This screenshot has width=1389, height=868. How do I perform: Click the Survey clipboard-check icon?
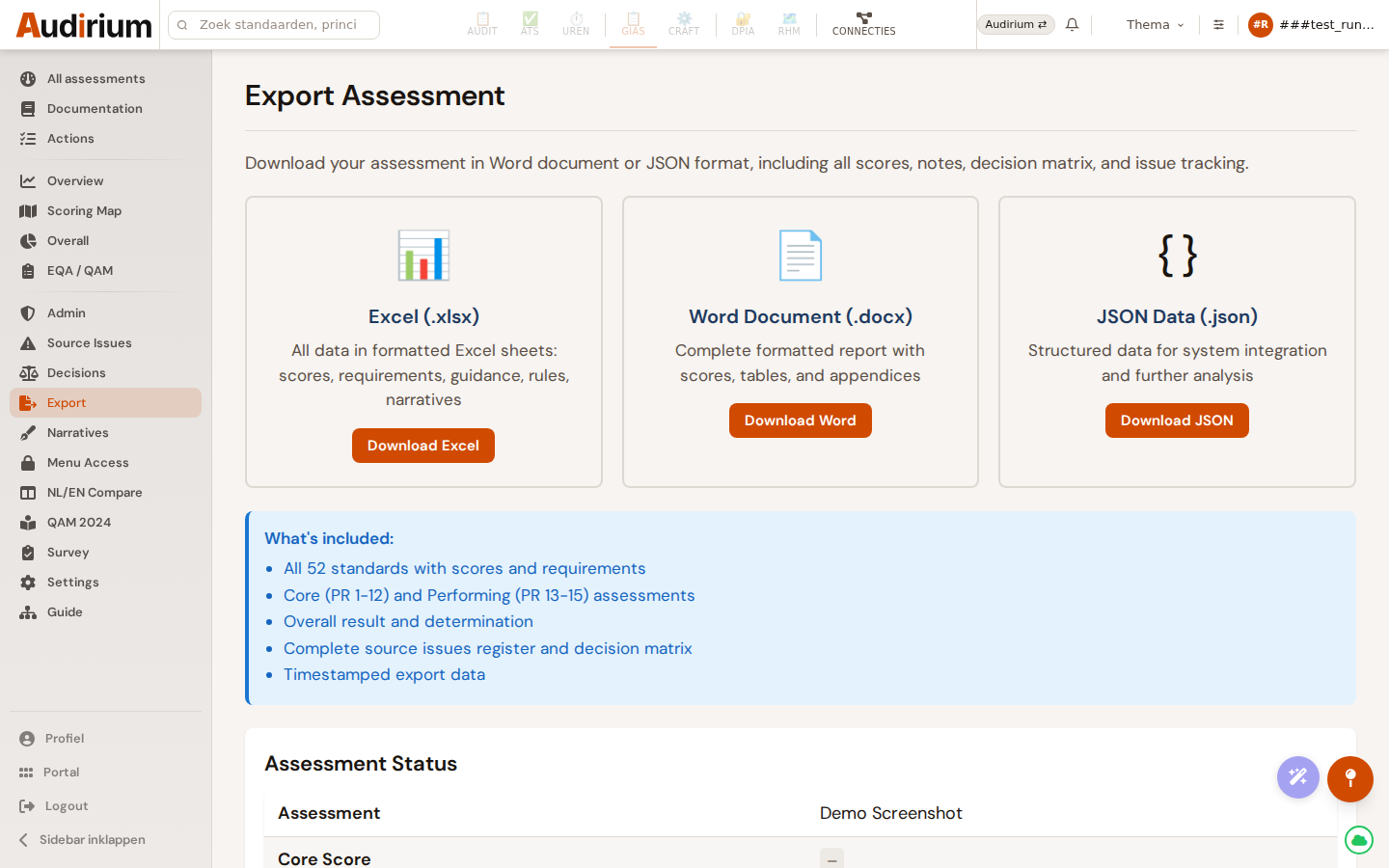[x=28, y=553]
